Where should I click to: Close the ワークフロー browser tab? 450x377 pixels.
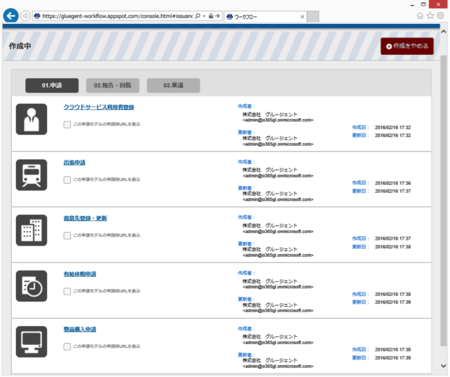tap(302, 16)
